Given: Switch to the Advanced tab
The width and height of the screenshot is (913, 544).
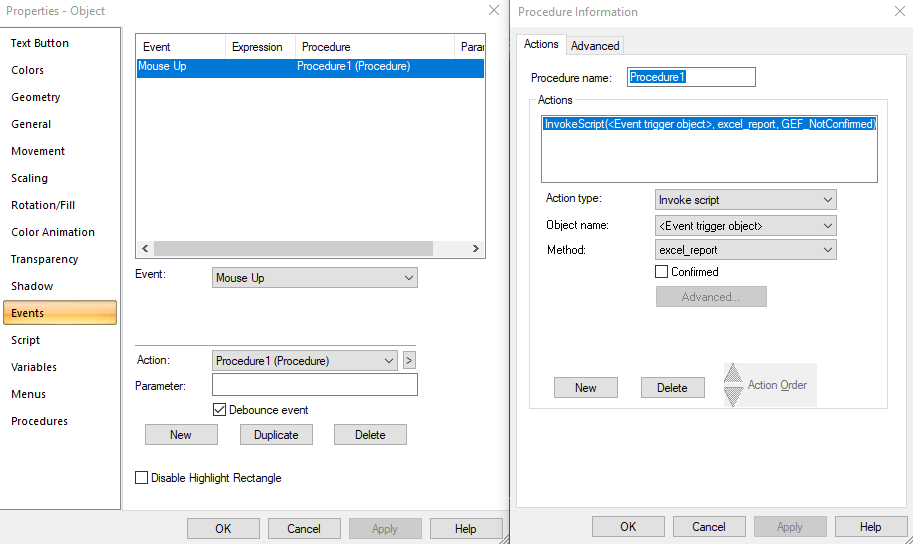Looking at the screenshot, I should 595,45.
